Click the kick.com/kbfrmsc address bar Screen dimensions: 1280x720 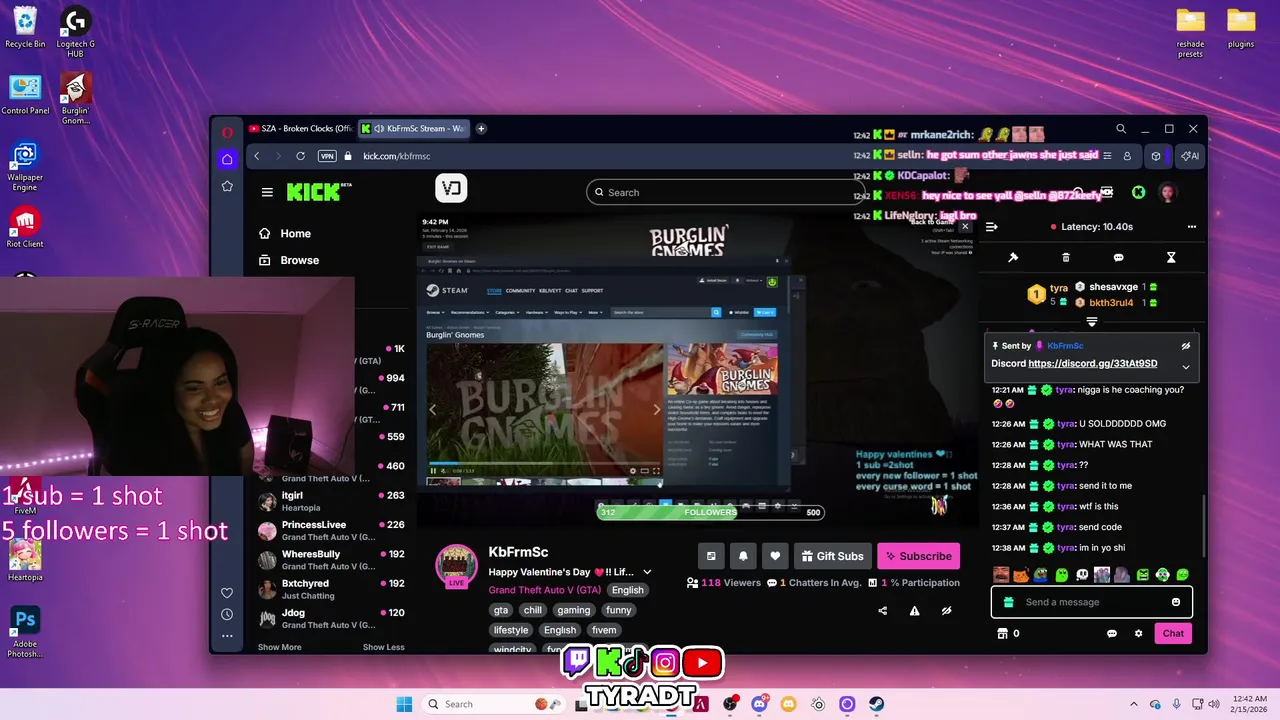tap(396, 156)
